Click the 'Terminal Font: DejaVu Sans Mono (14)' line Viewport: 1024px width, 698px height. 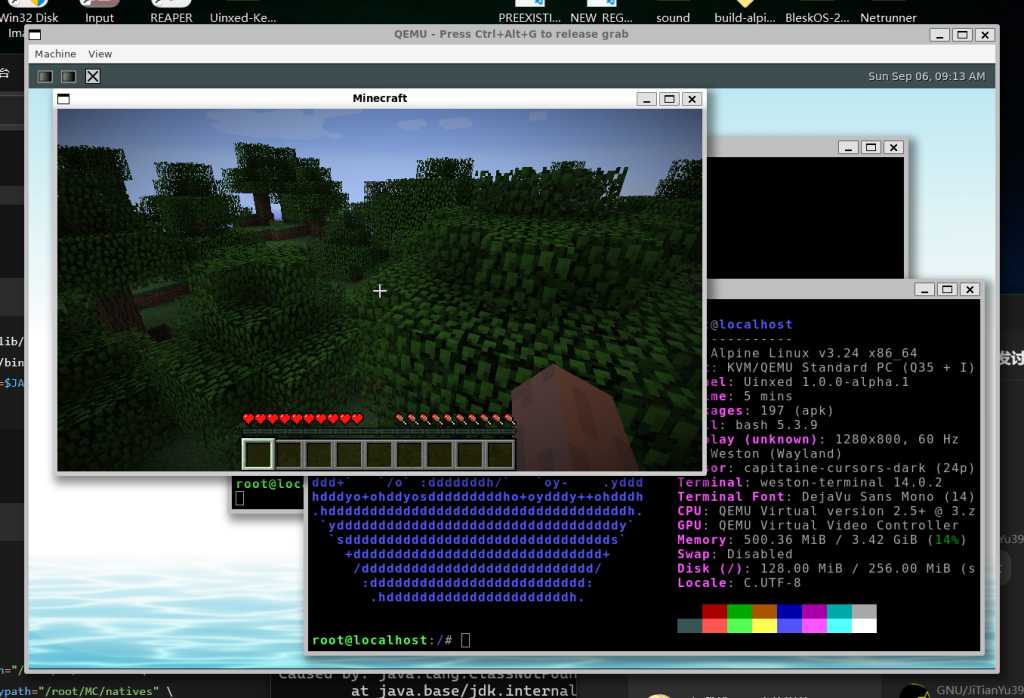tap(825, 497)
